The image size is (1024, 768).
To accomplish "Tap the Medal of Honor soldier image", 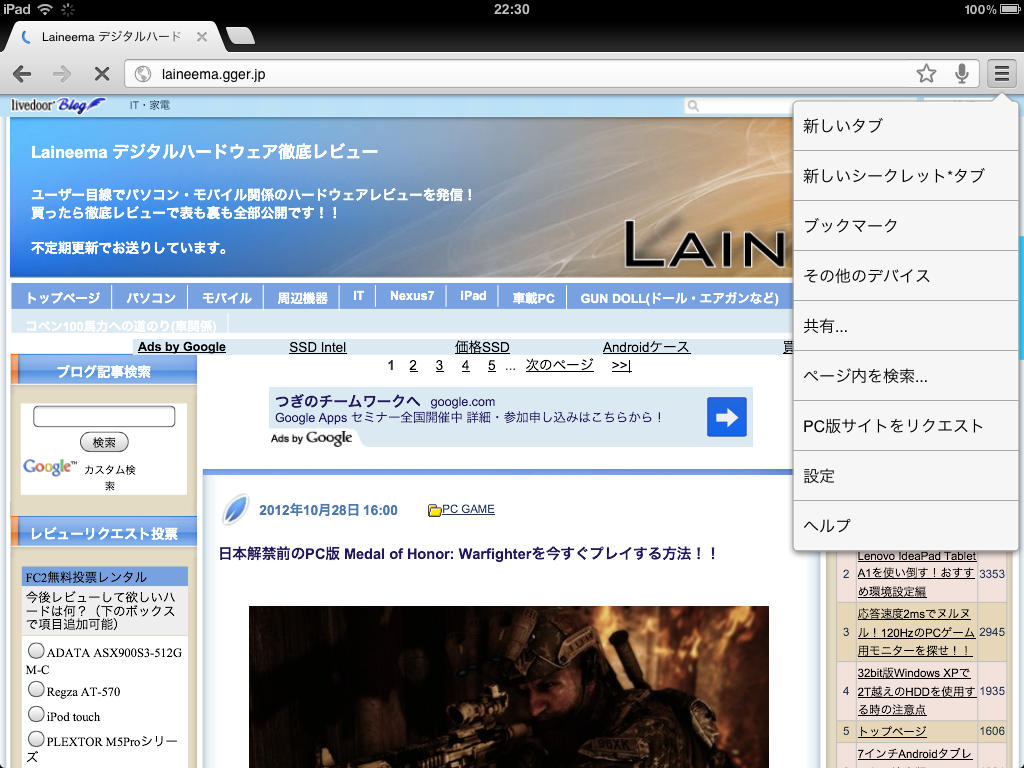I will pyautogui.click(x=509, y=687).
